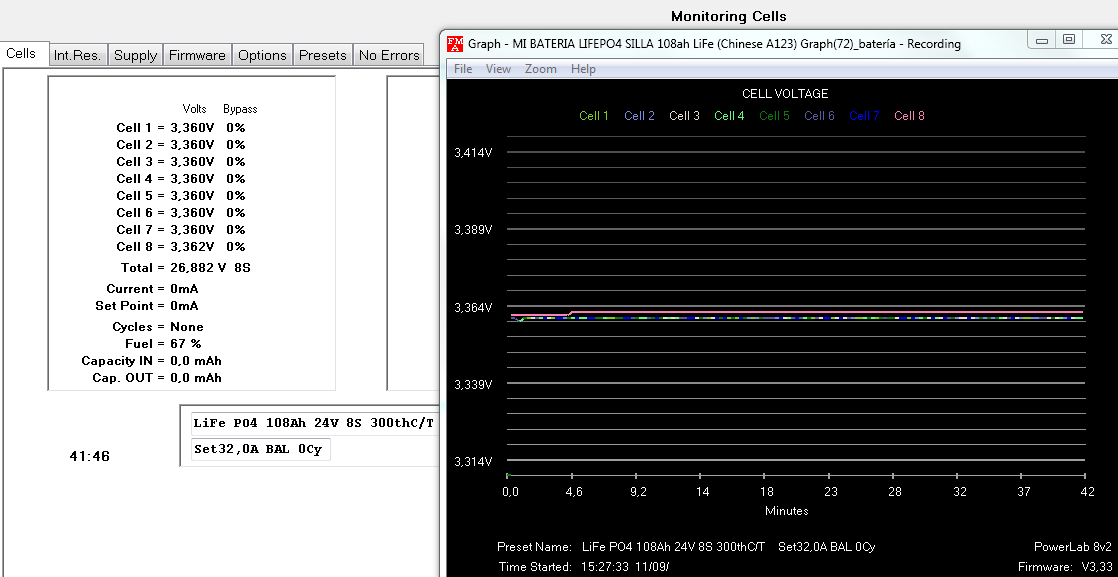Go to the Options tab
Image resolution: width=1118 pixels, height=577 pixels.
pos(262,55)
